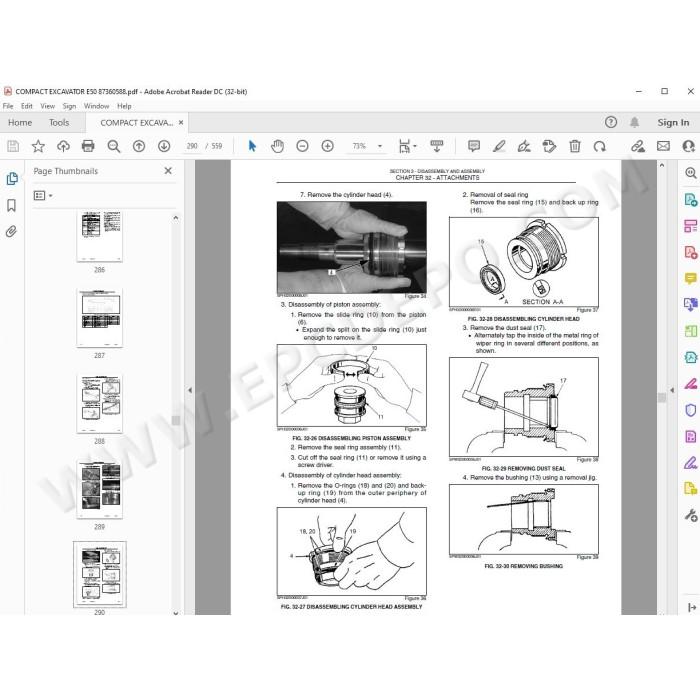Print the document
This screenshot has width=700, height=700.
(x=88, y=146)
